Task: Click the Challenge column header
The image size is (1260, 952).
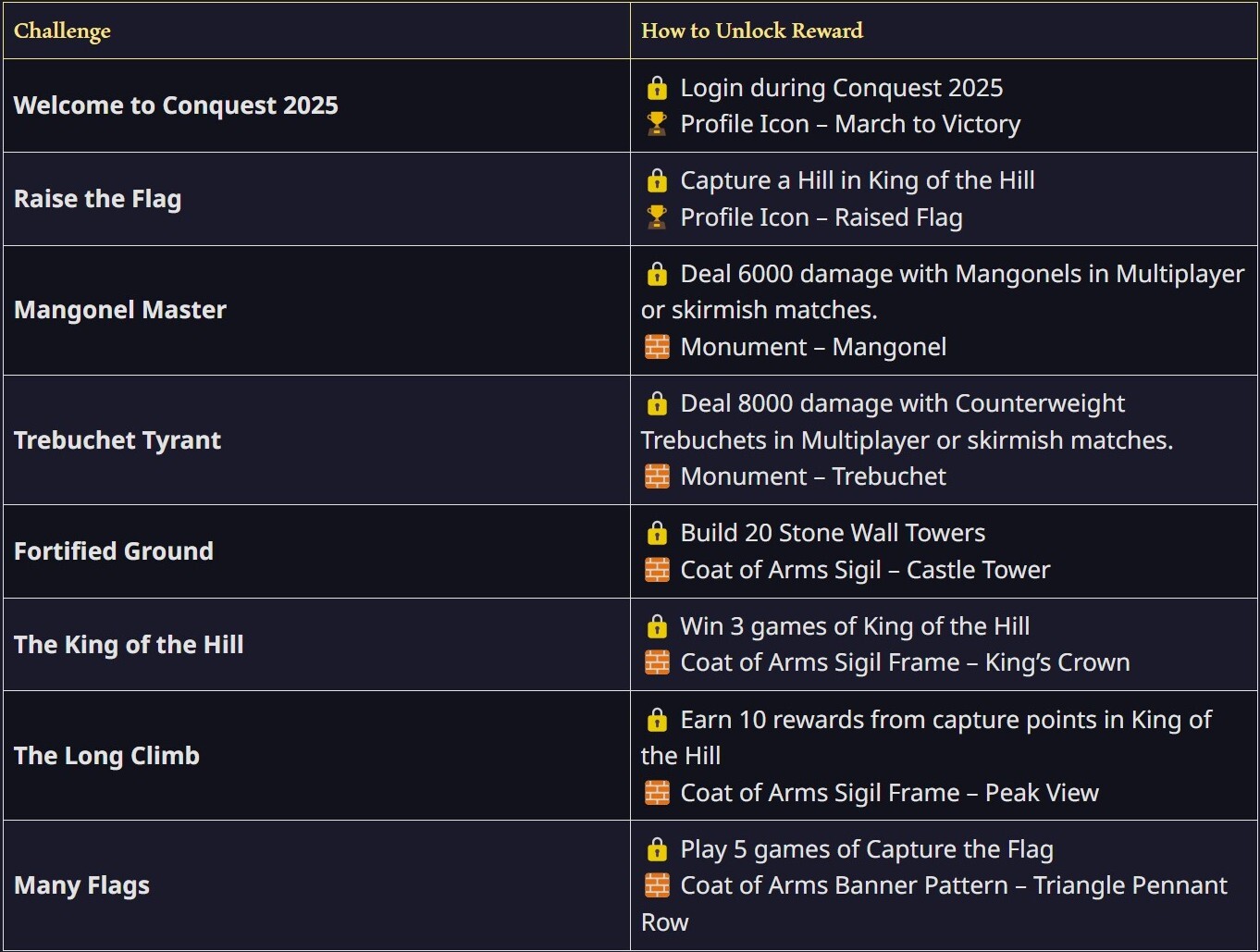Action: pyautogui.click(x=62, y=31)
